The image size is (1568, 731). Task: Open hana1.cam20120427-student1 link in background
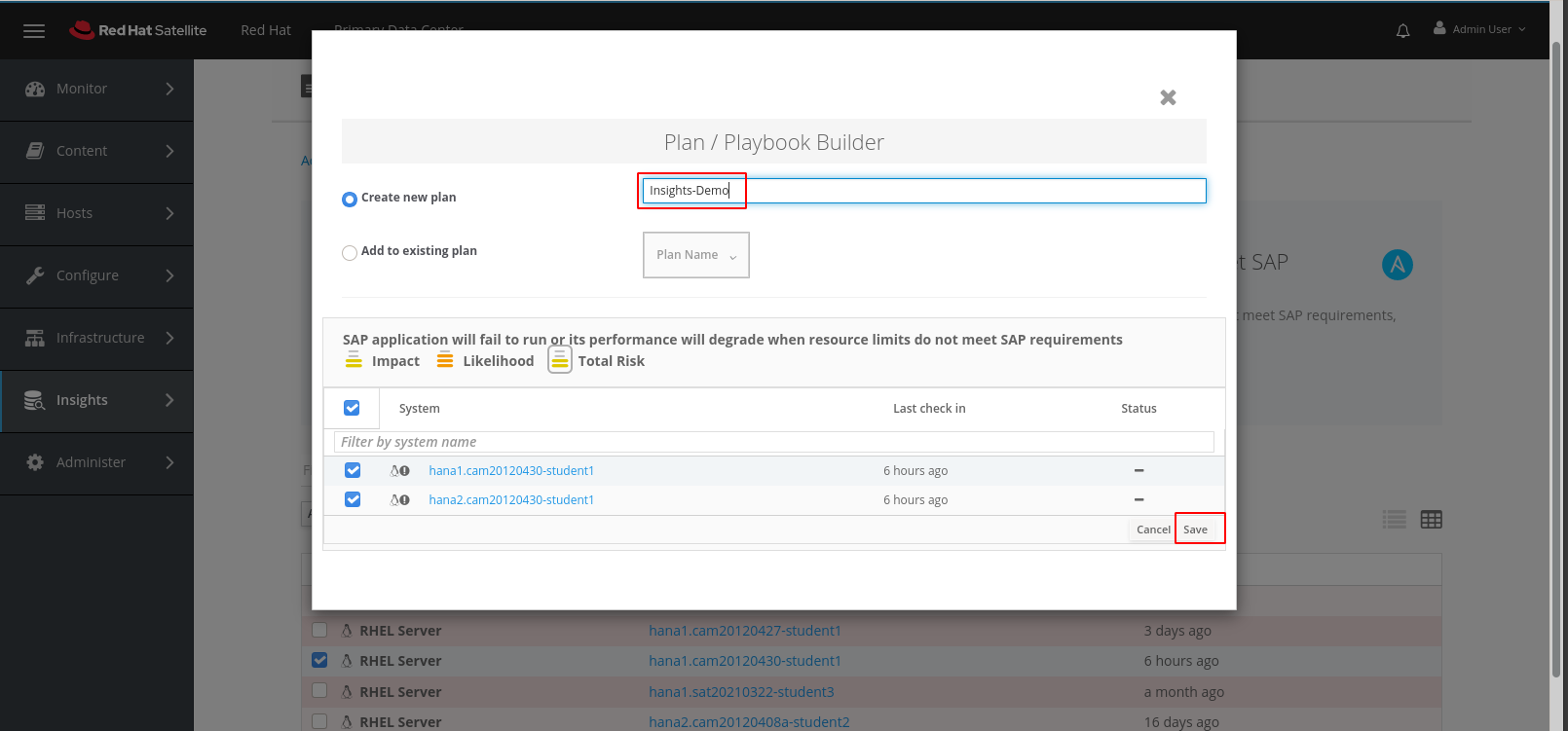(x=745, y=631)
